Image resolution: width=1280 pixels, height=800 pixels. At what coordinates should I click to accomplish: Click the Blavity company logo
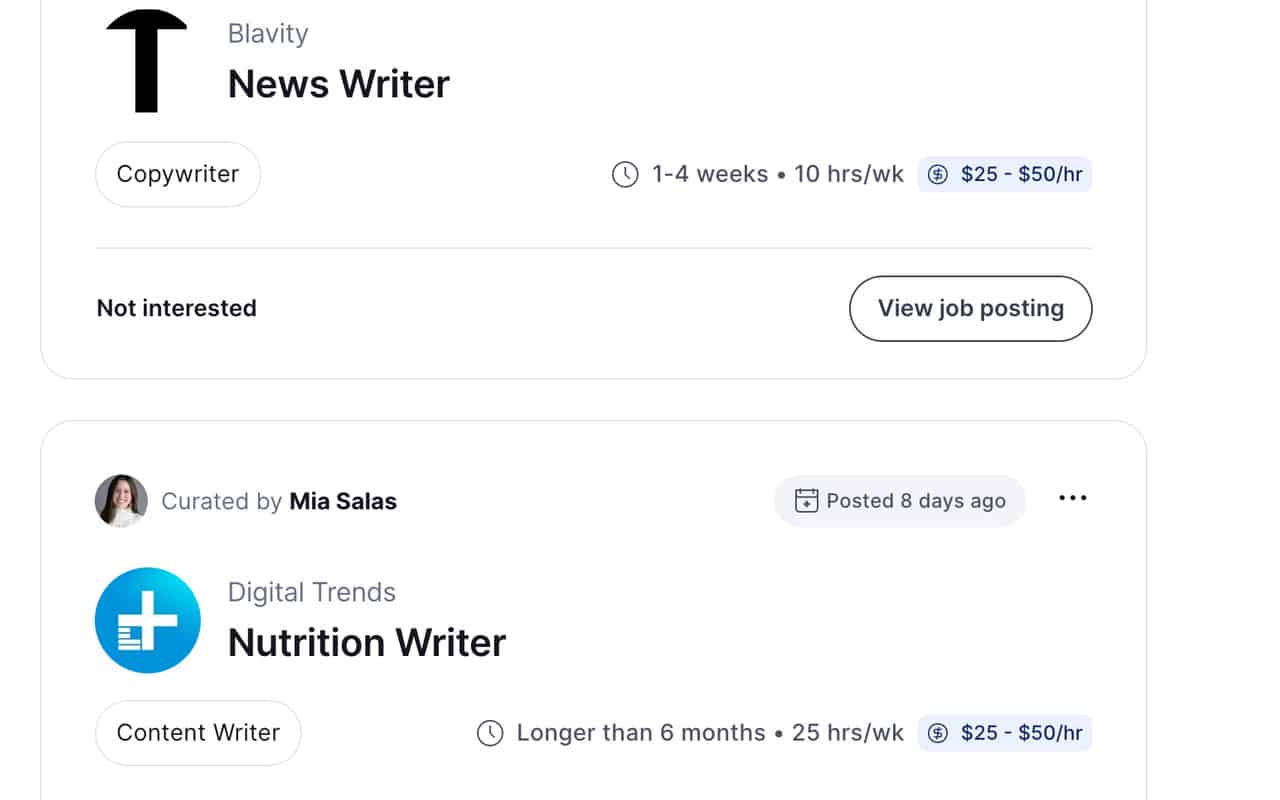(x=146, y=60)
